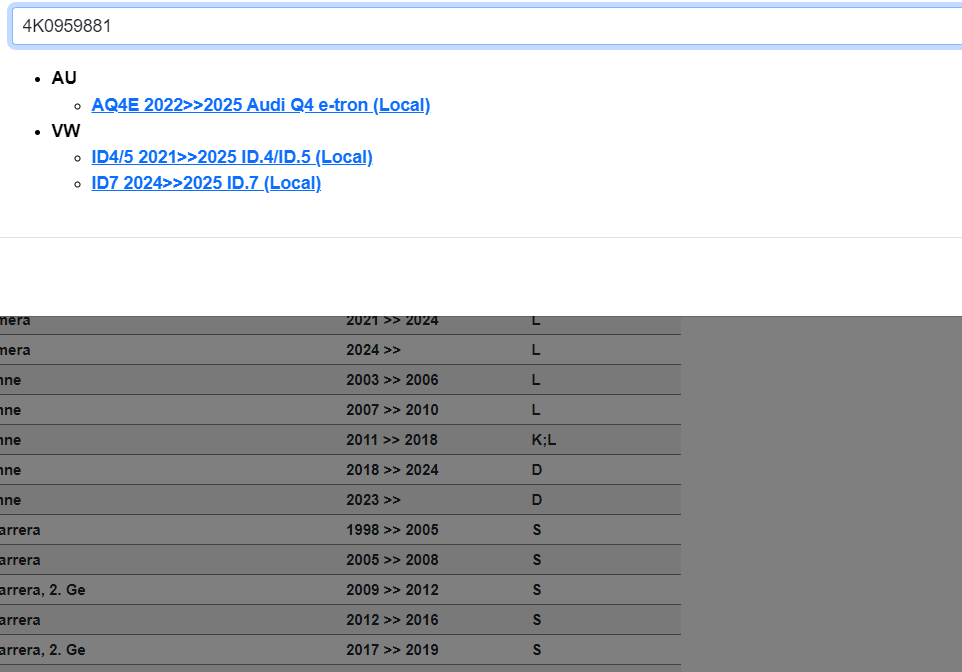Screen dimensions: 962x672
Task: Select the 2007 >> 2010 row
Action: (392, 410)
